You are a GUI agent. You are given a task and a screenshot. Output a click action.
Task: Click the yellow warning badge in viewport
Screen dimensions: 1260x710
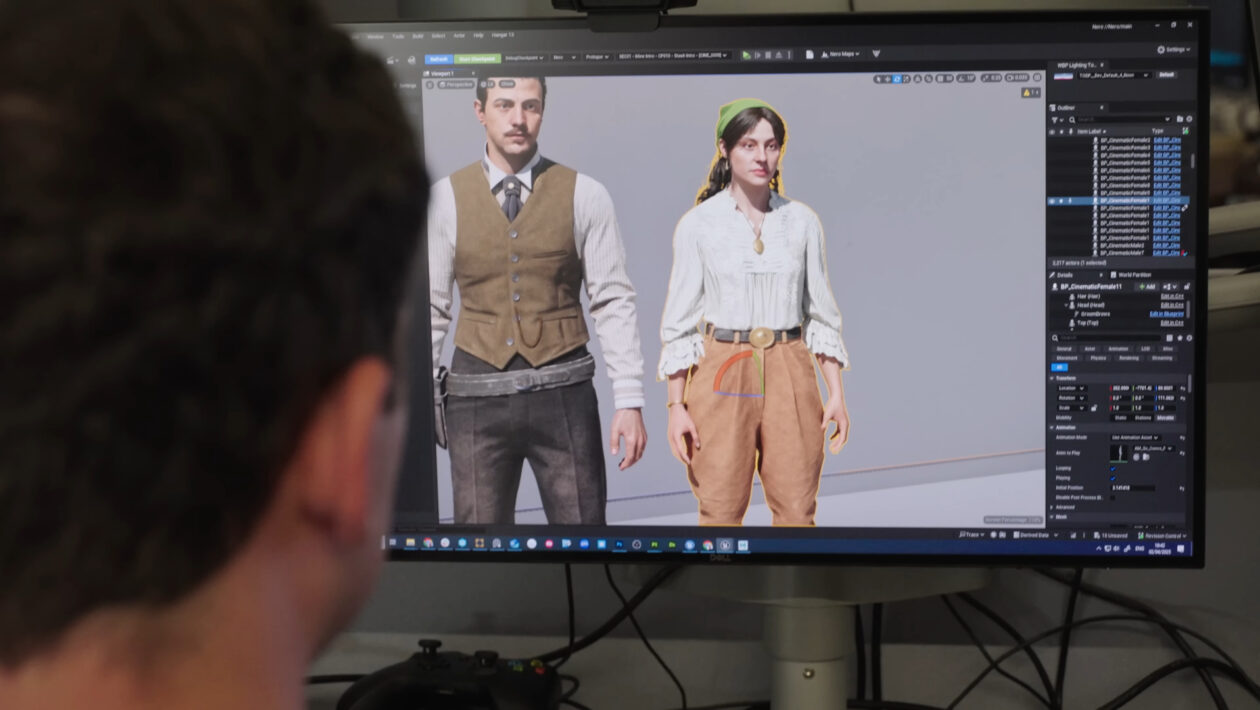click(1031, 92)
